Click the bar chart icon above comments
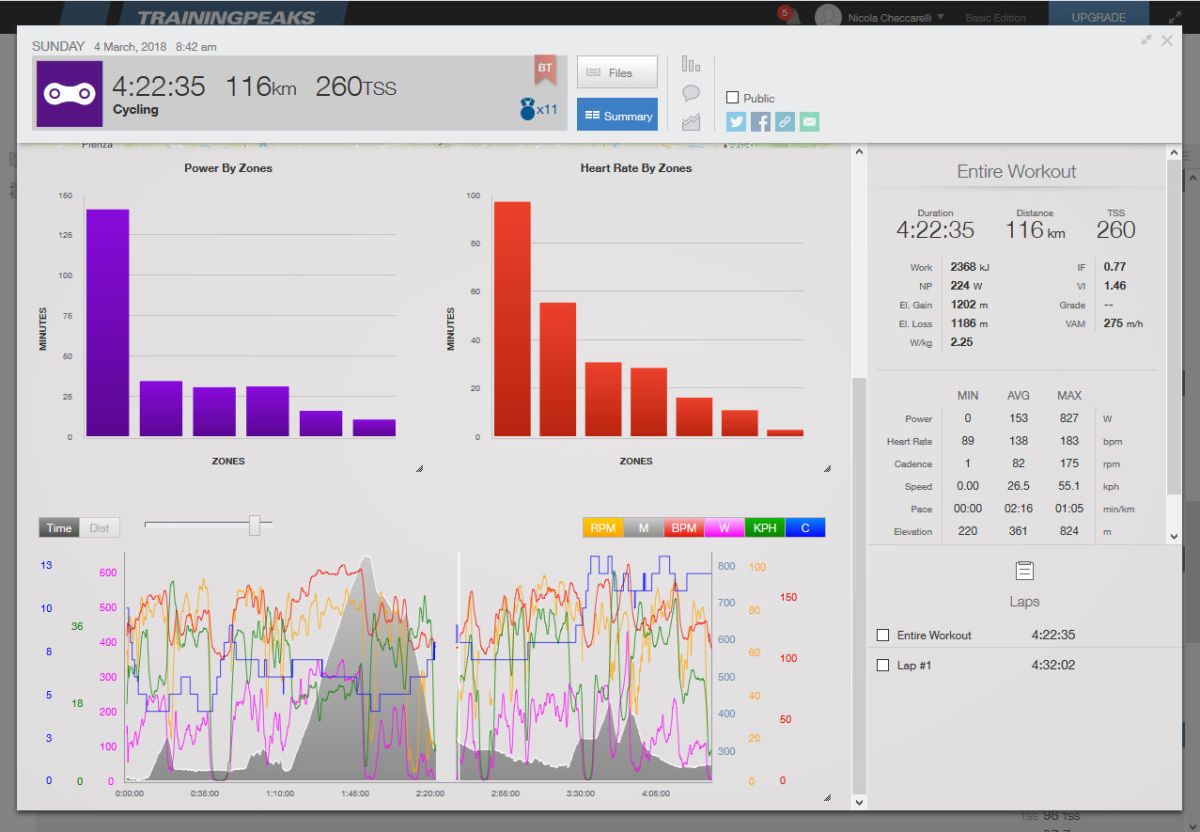Screen dimensions: 1200x832 click(690, 64)
